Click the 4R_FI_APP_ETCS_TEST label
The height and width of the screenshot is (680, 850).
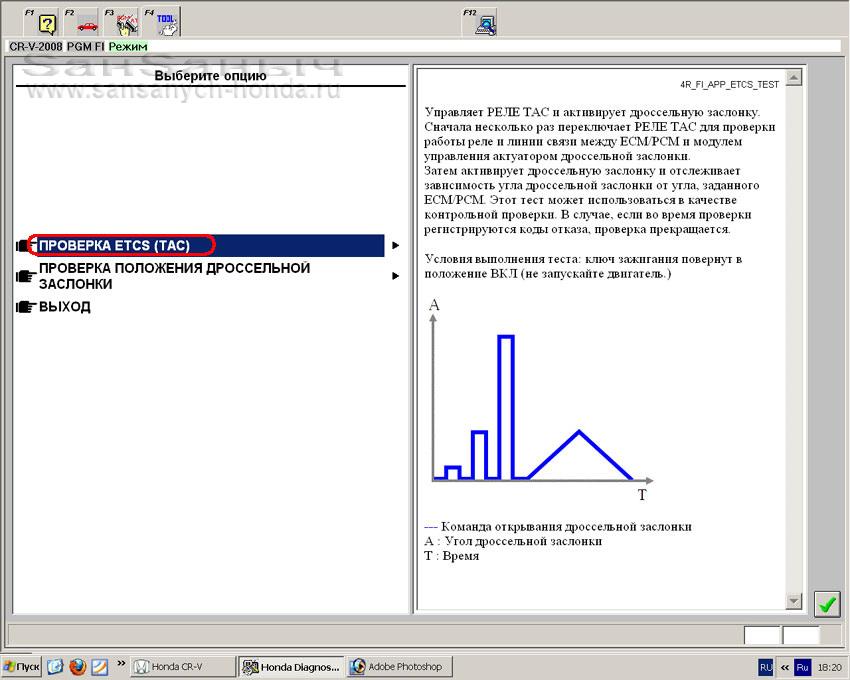(x=729, y=85)
